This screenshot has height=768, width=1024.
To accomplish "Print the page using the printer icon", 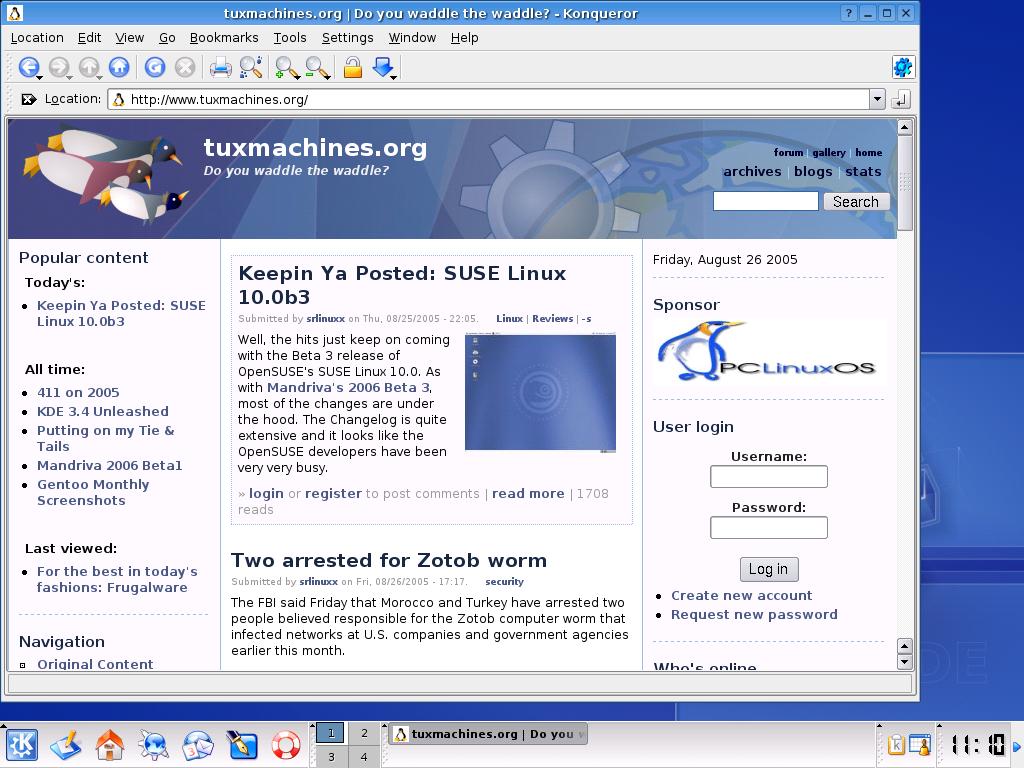I will point(220,67).
